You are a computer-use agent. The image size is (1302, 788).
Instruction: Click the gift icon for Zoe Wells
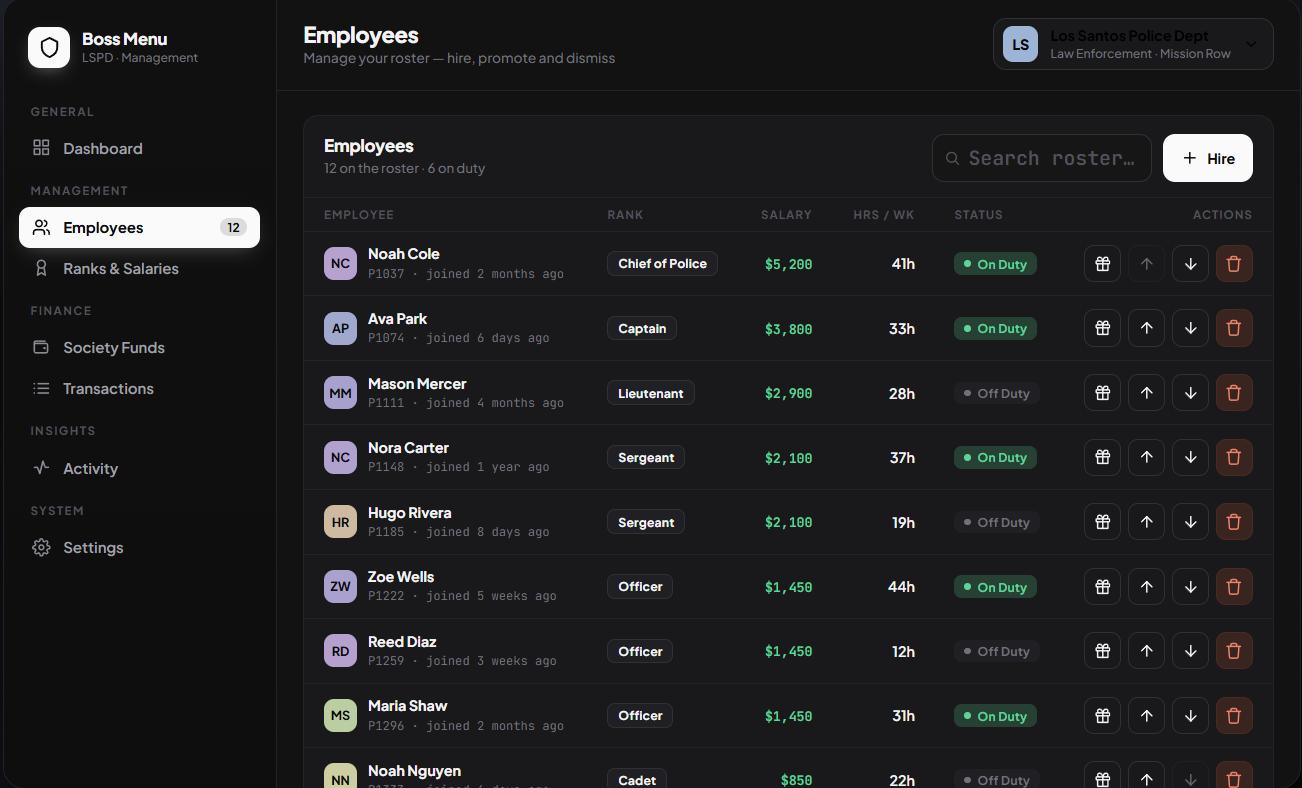(1102, 587)
